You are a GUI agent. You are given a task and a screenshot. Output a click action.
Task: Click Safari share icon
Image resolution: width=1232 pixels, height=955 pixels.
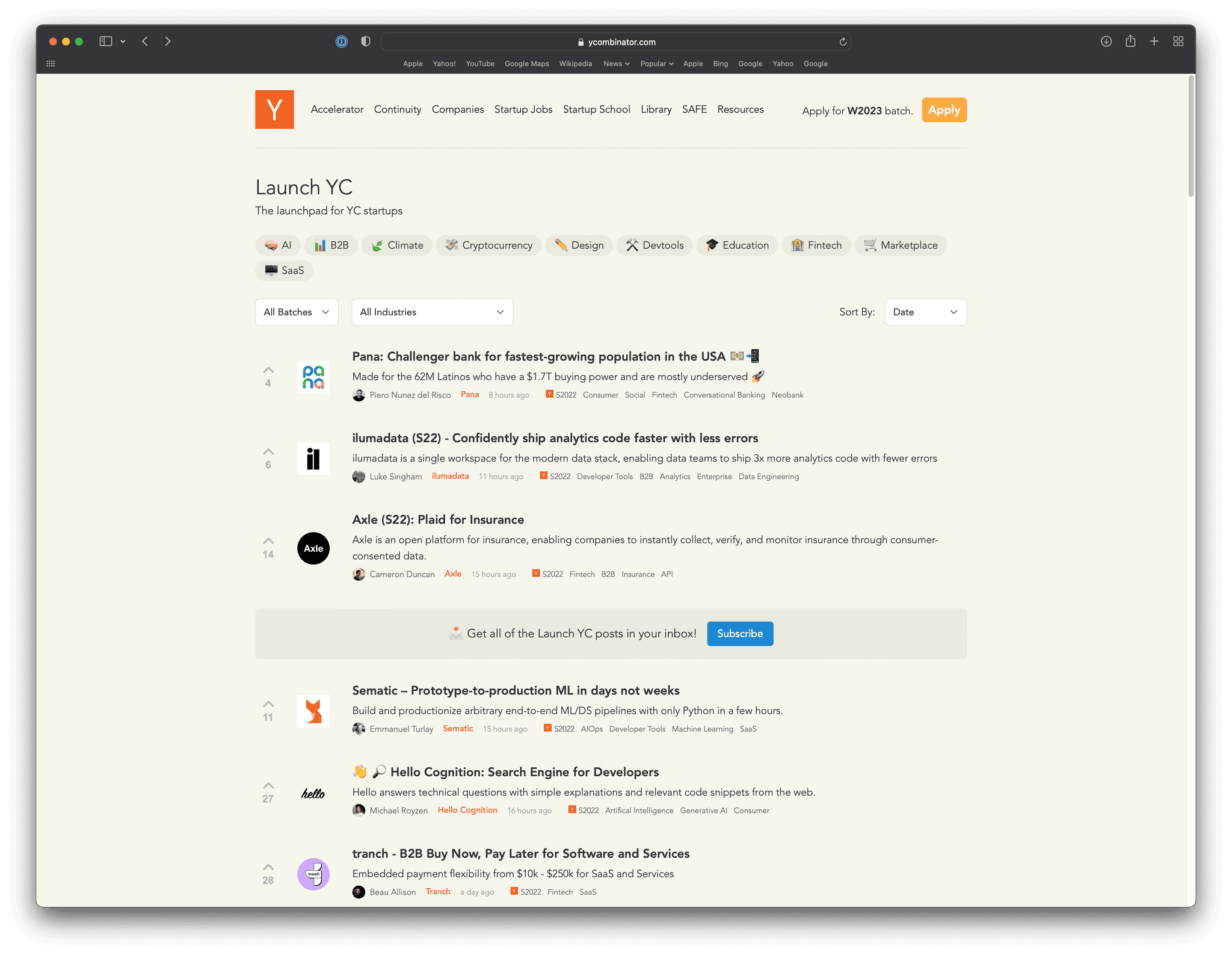click(x=1130, y=42)
